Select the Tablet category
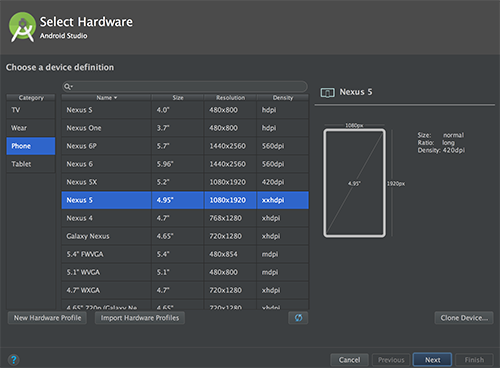The width and height of the screenshot is (500, 368). coord(31,164)
